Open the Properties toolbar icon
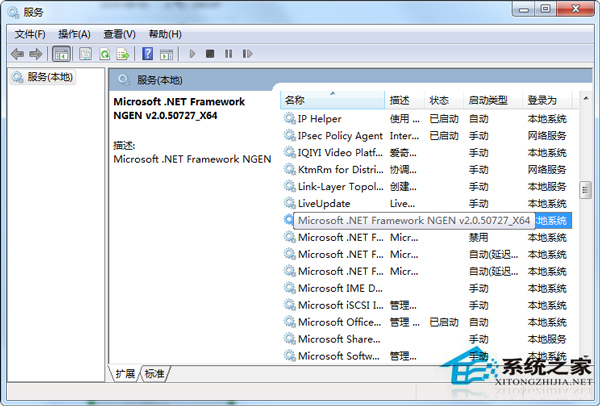The width and height of the screenshot is (600, 406). [85, 54]
